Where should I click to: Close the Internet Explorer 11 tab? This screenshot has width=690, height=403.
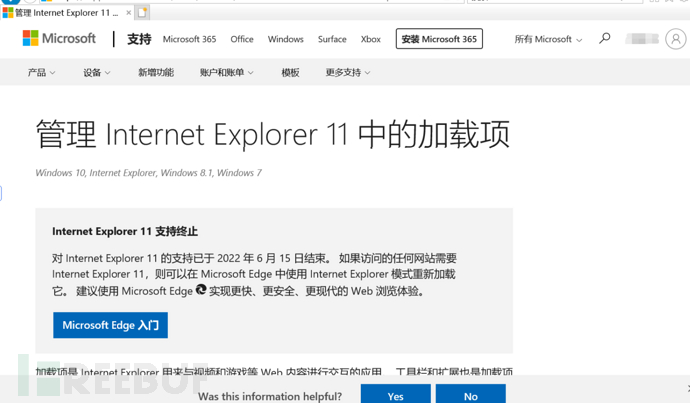click(128, 13)
